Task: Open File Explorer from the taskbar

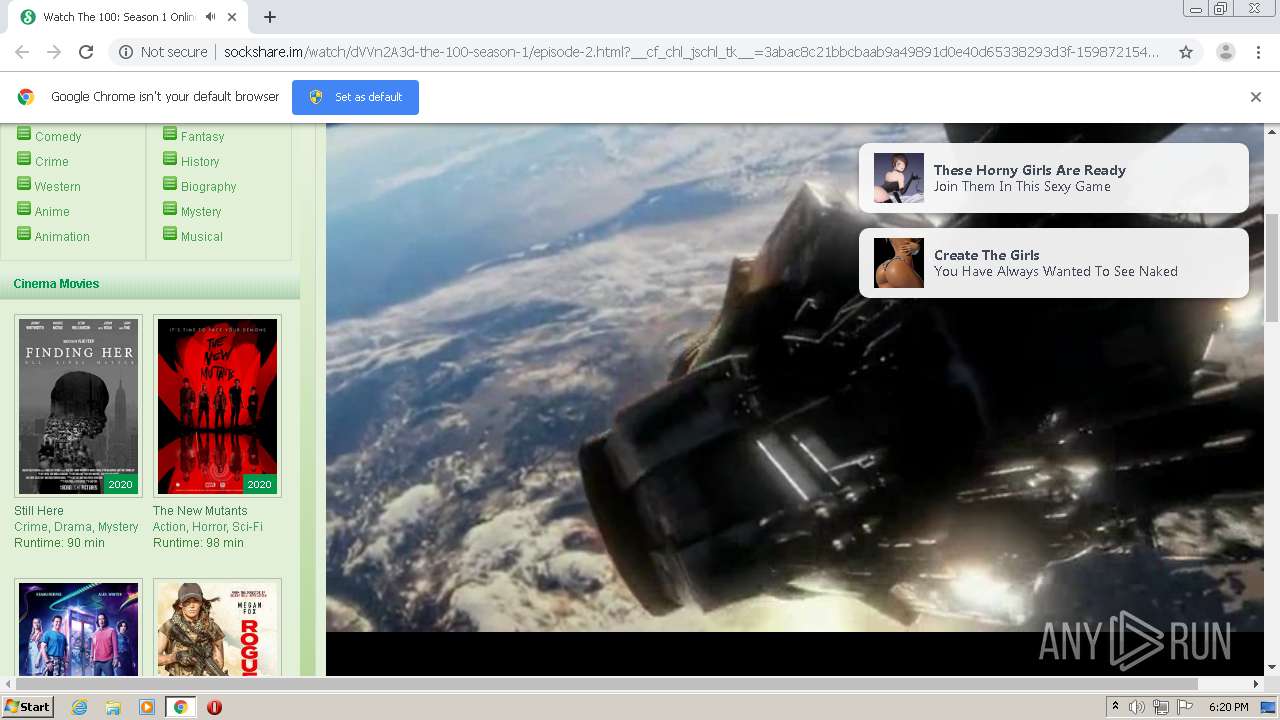Action: (113, 707)
